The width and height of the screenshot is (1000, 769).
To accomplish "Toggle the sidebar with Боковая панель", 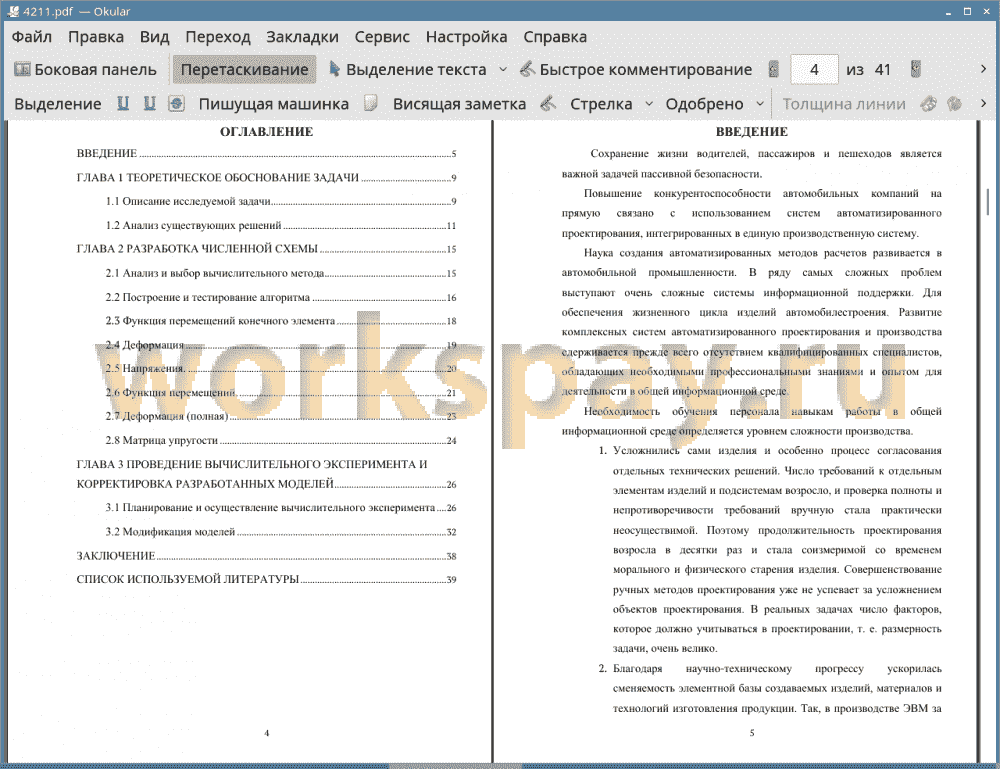I will (85, 70).
